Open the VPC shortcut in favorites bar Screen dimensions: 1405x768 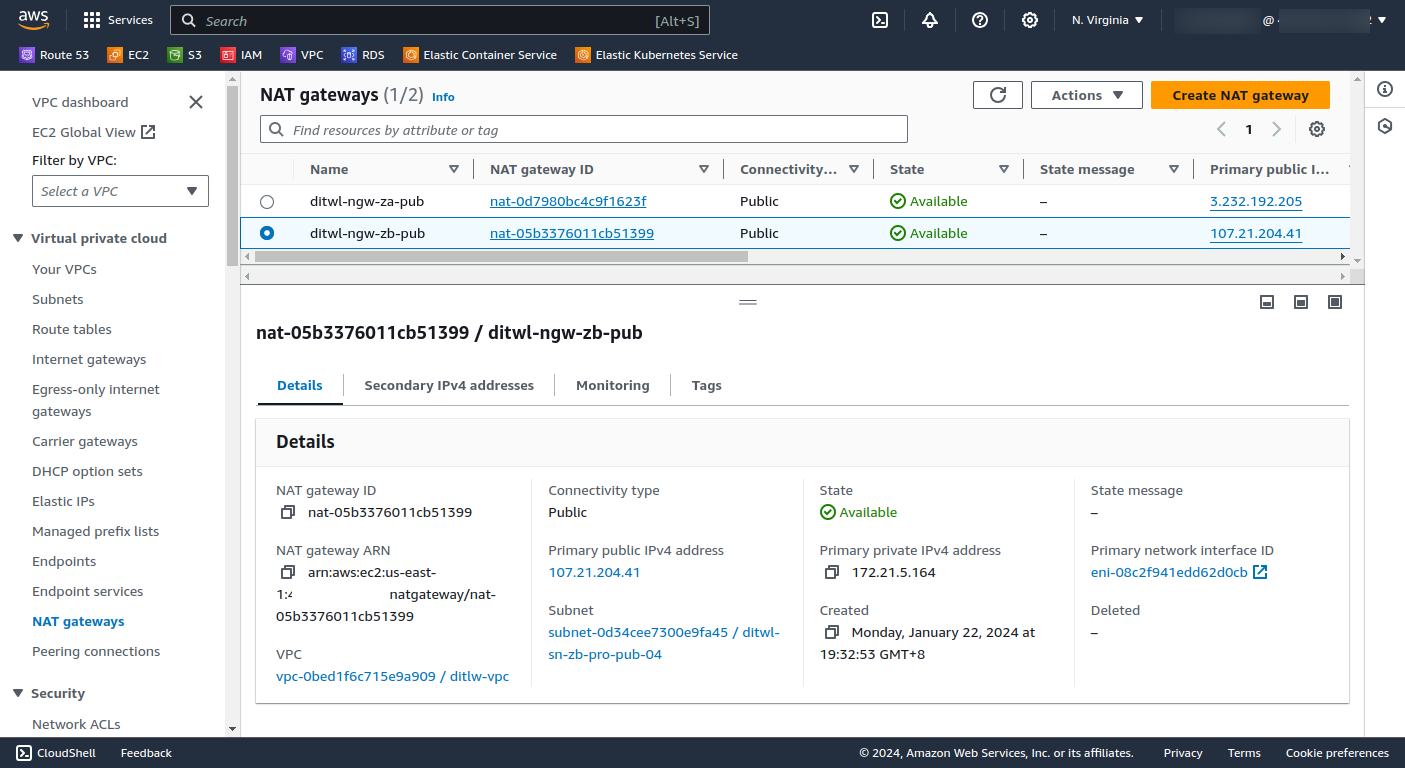302,55
